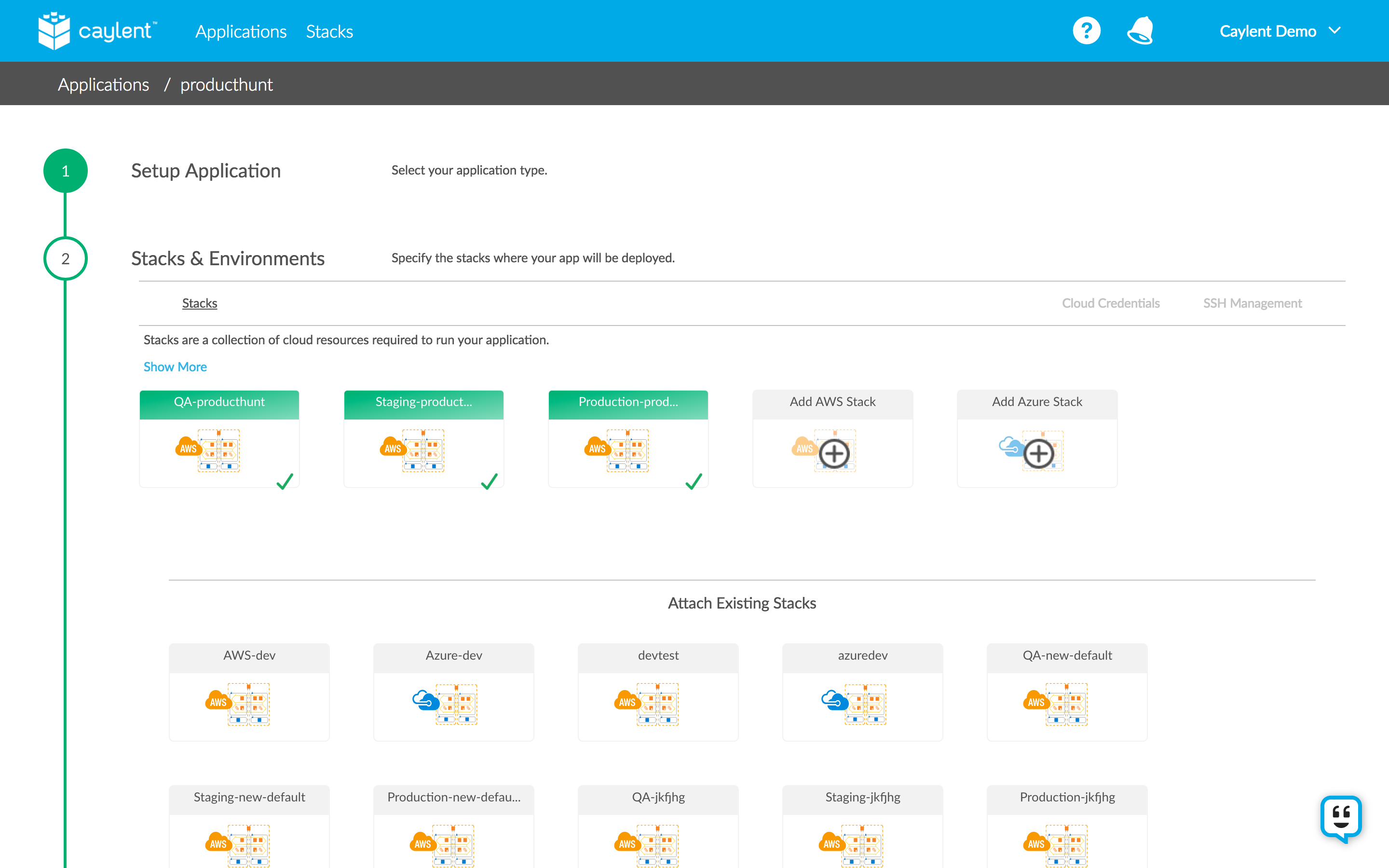Expand description with Show More
The image size is (1389, 868).
coord(175,367)
